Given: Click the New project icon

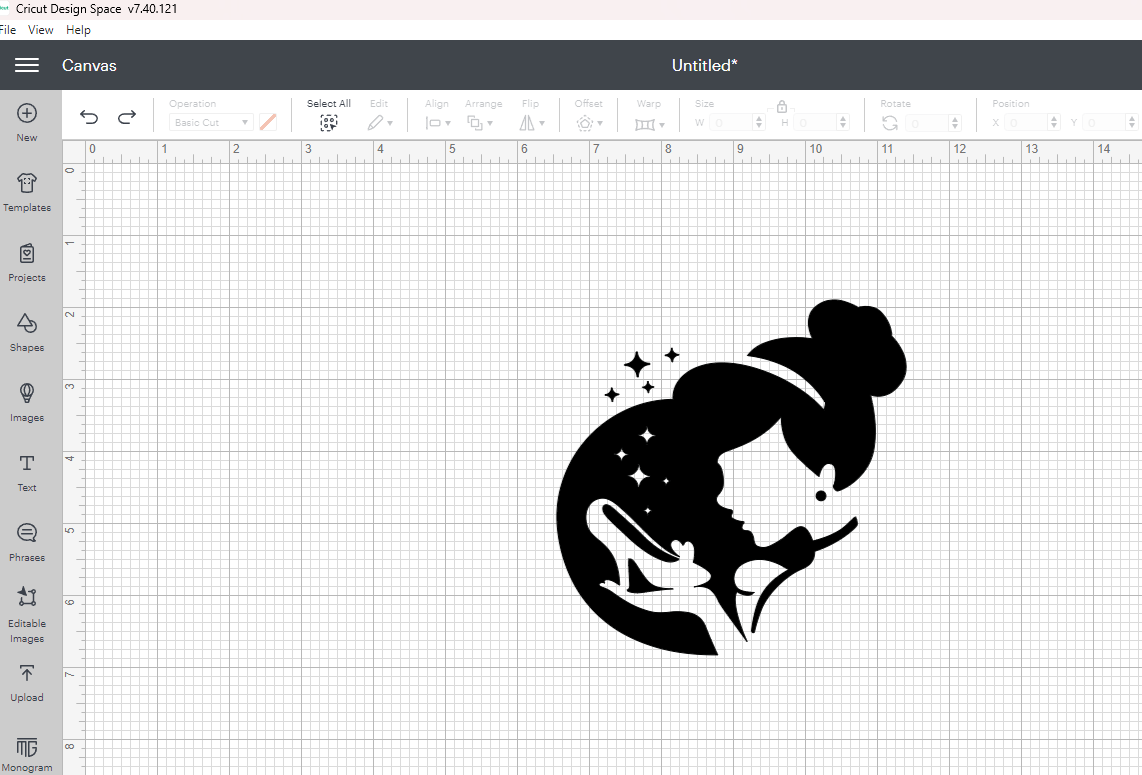Looking at the screenshot, I should click(27, 113).
